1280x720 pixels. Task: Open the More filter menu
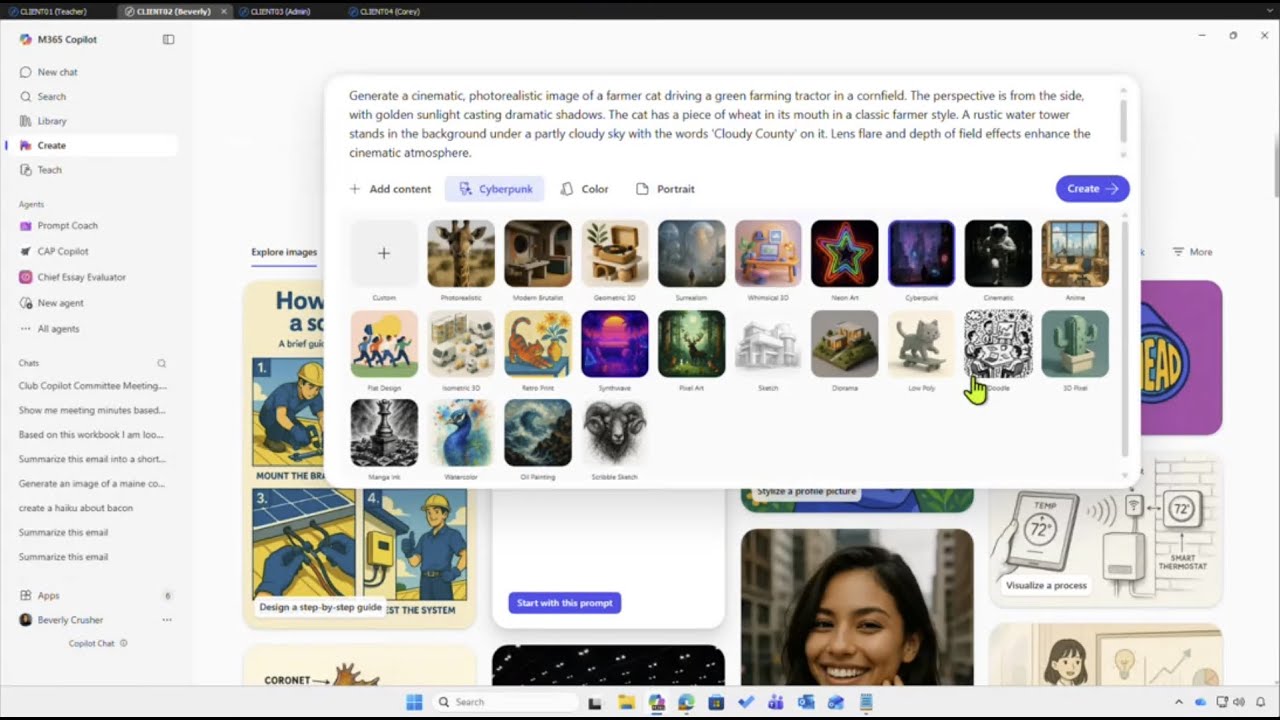[1192, 252]
